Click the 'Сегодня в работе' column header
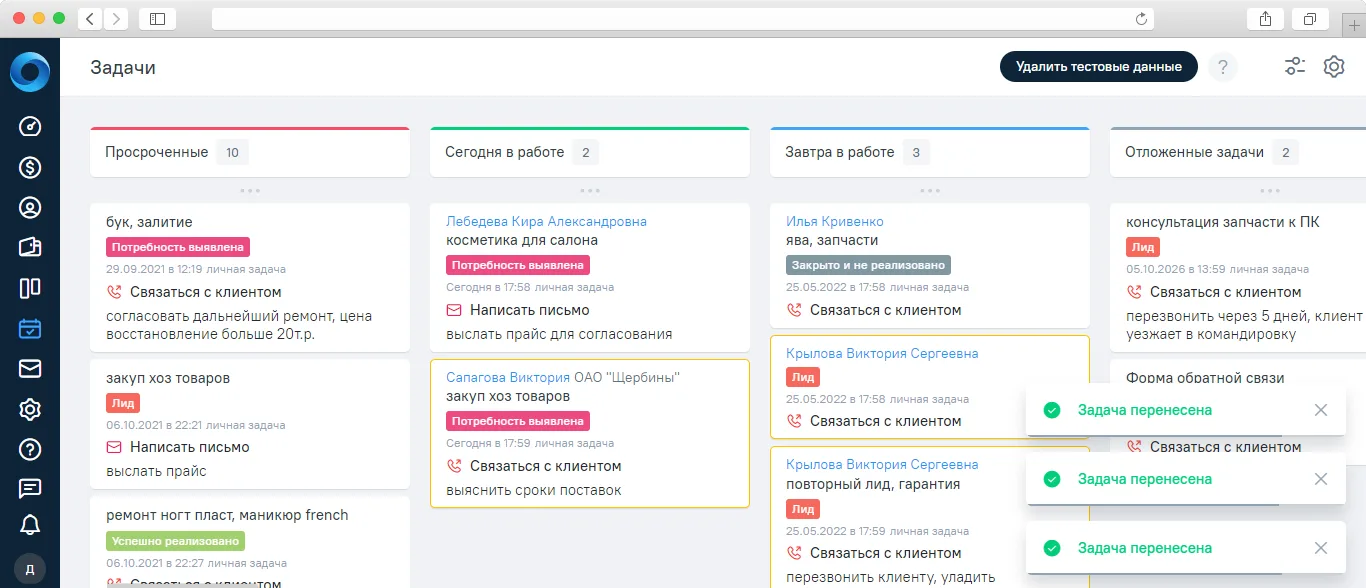The image size is (1366, 588). [x=505, y=152]
